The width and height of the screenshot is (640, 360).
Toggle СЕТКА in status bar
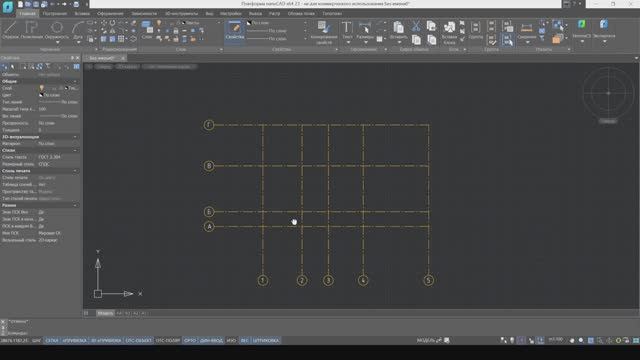click(52, 340)
